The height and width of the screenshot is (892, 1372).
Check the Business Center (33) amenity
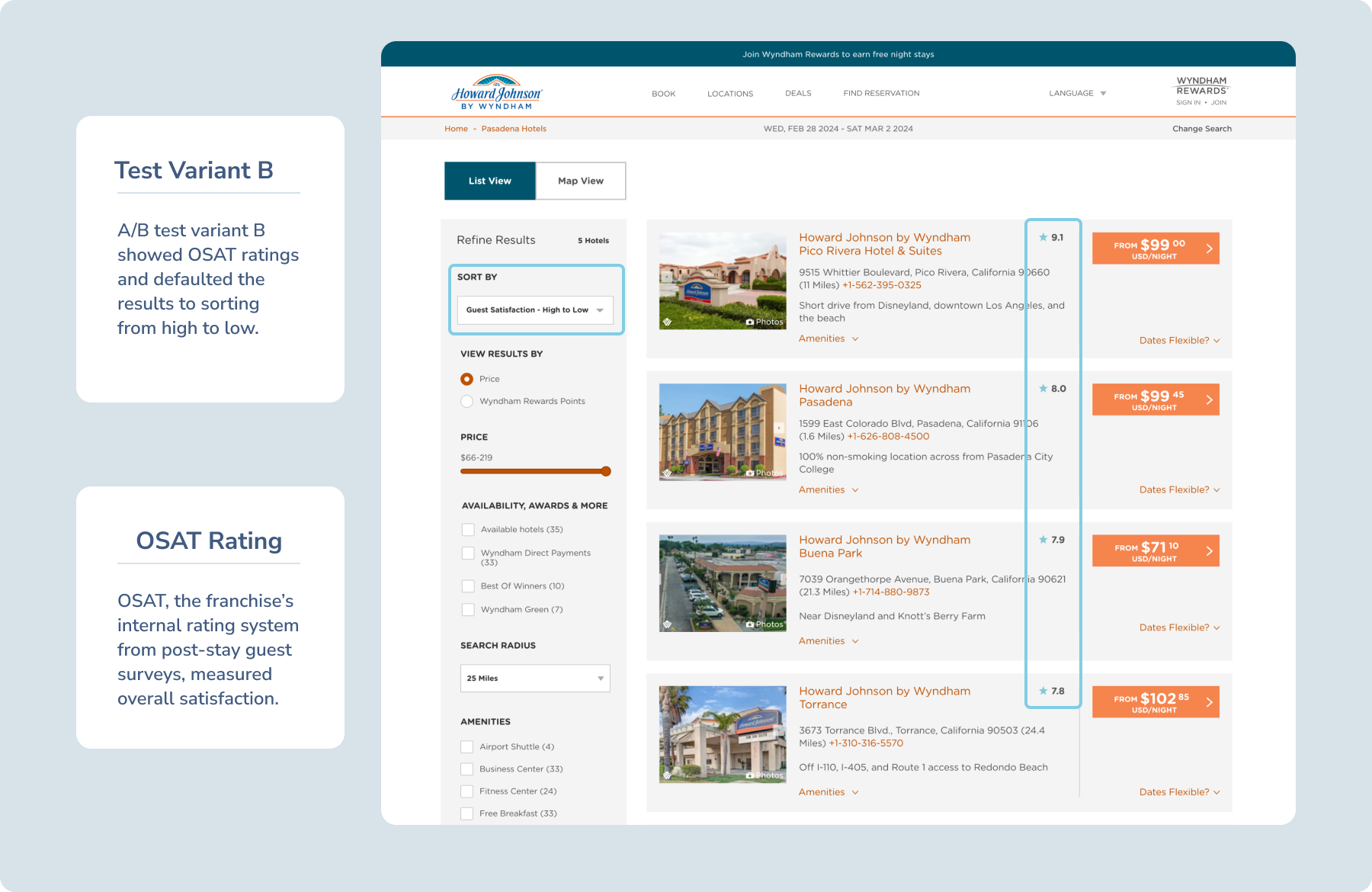tap(466, 768)
